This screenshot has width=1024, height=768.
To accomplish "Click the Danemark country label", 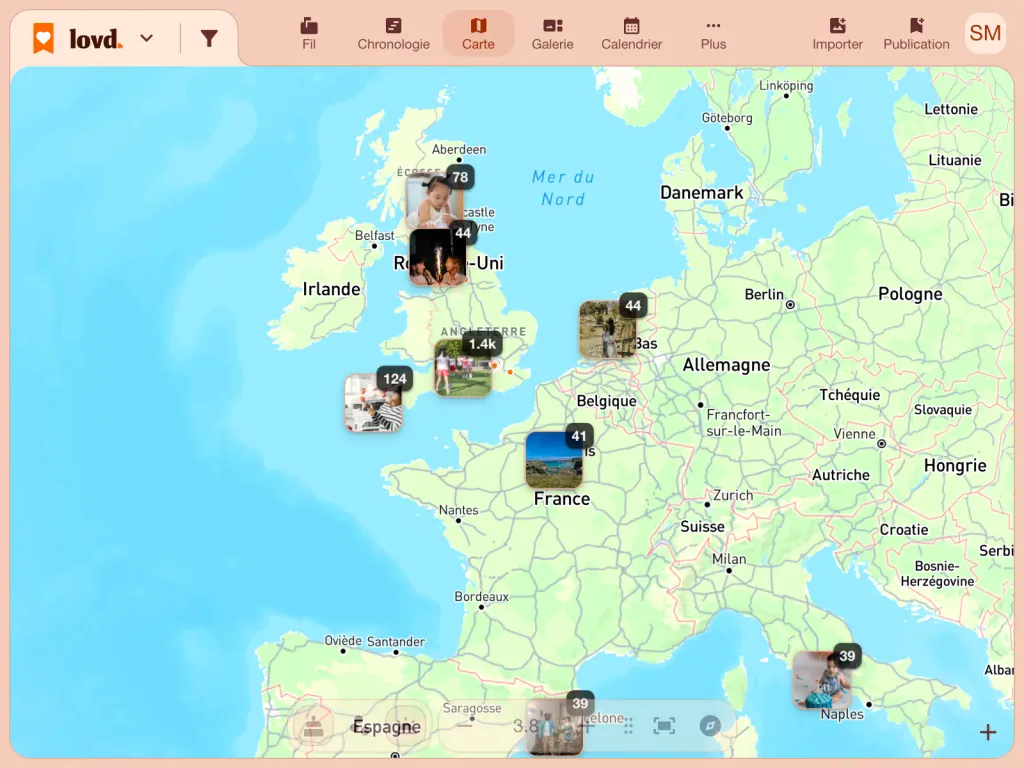I will click(x=701, y=193).
